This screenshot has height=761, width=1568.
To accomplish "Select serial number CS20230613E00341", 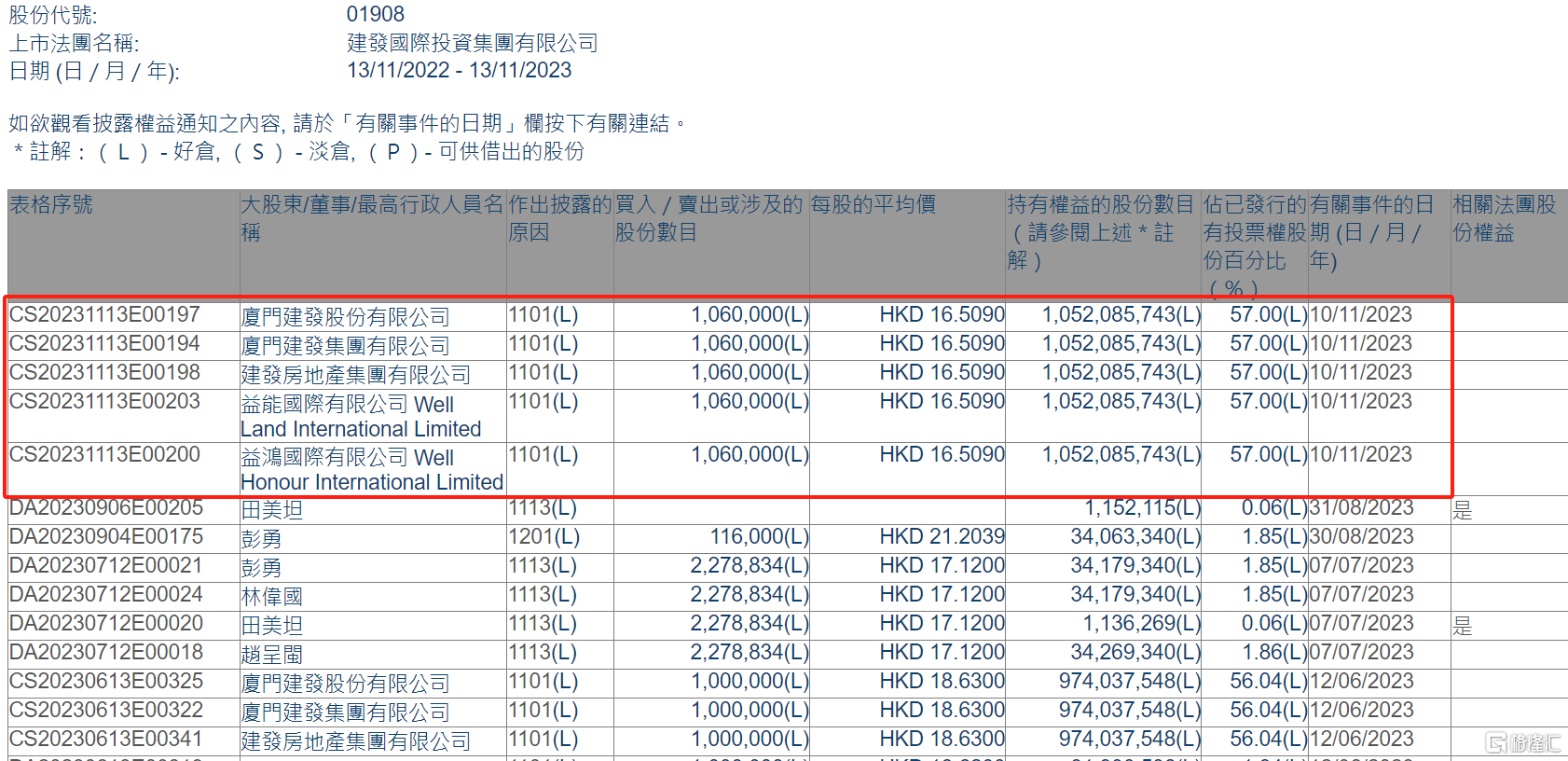I will coord(106,740).
